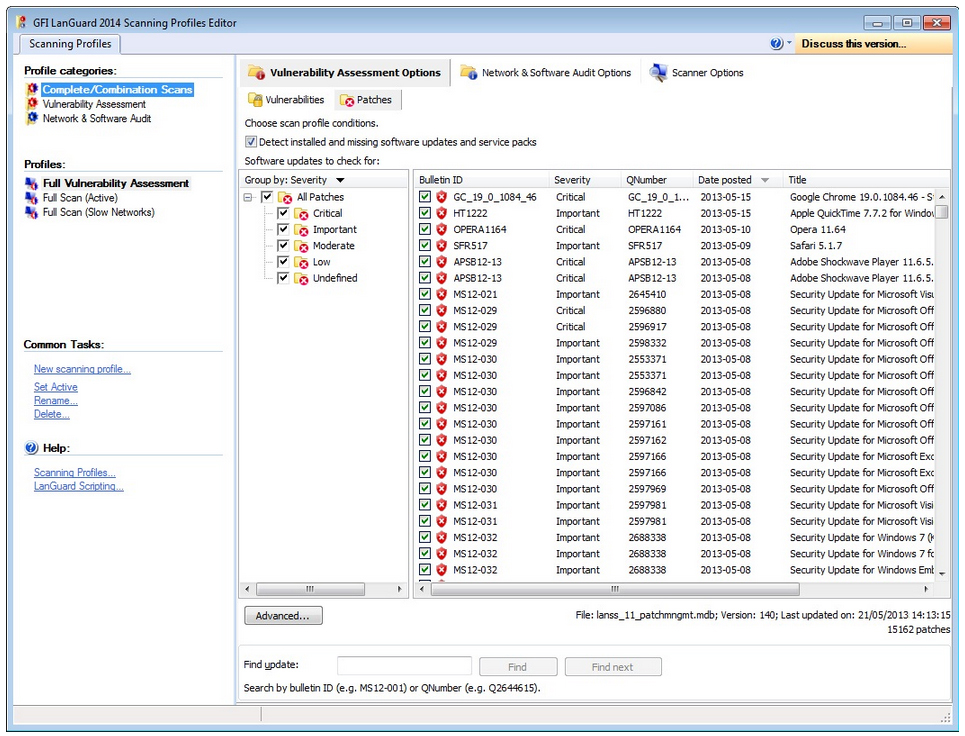Click the Advanced... button

click(283, 615)
